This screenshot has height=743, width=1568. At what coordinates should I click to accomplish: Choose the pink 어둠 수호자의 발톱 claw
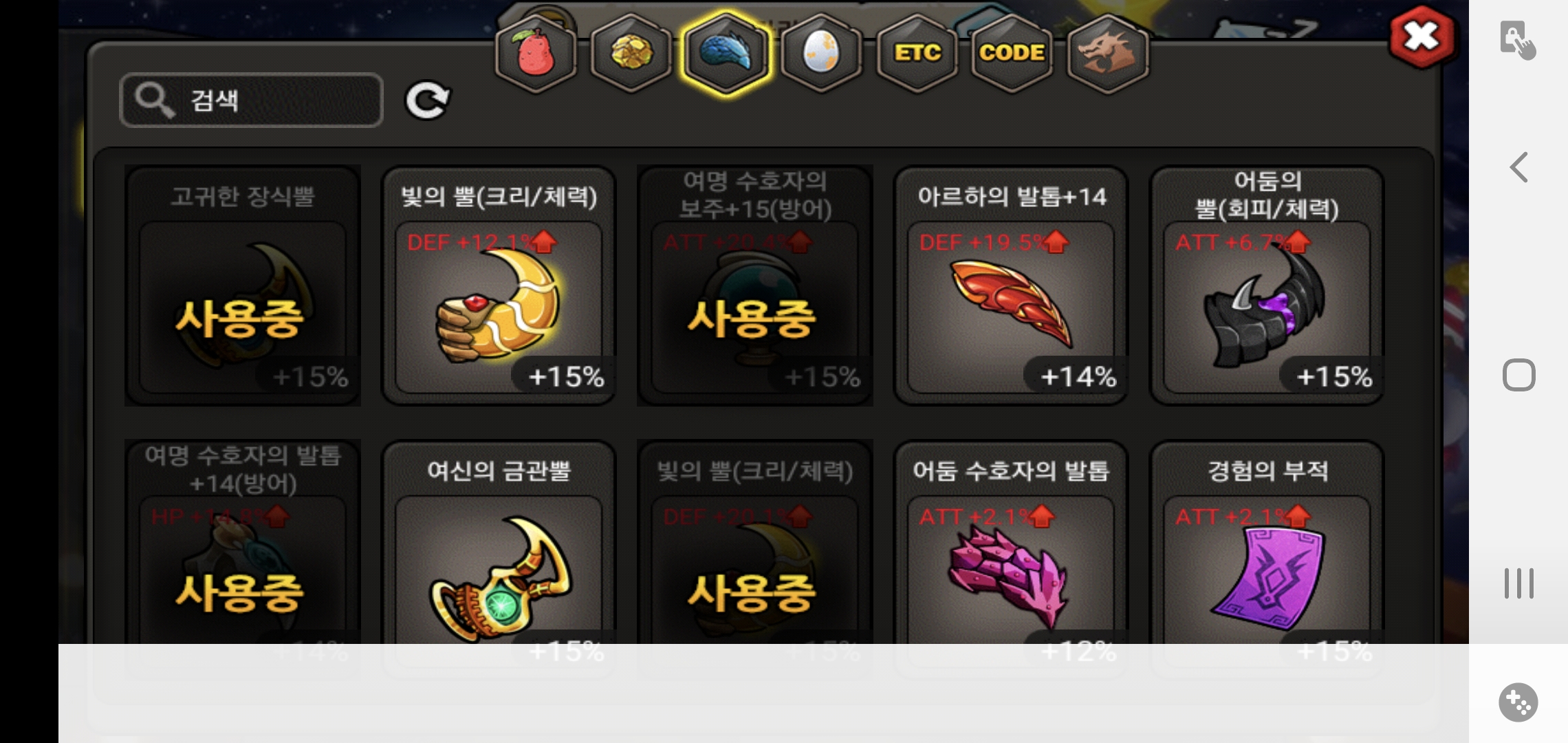click(1011, 543)
